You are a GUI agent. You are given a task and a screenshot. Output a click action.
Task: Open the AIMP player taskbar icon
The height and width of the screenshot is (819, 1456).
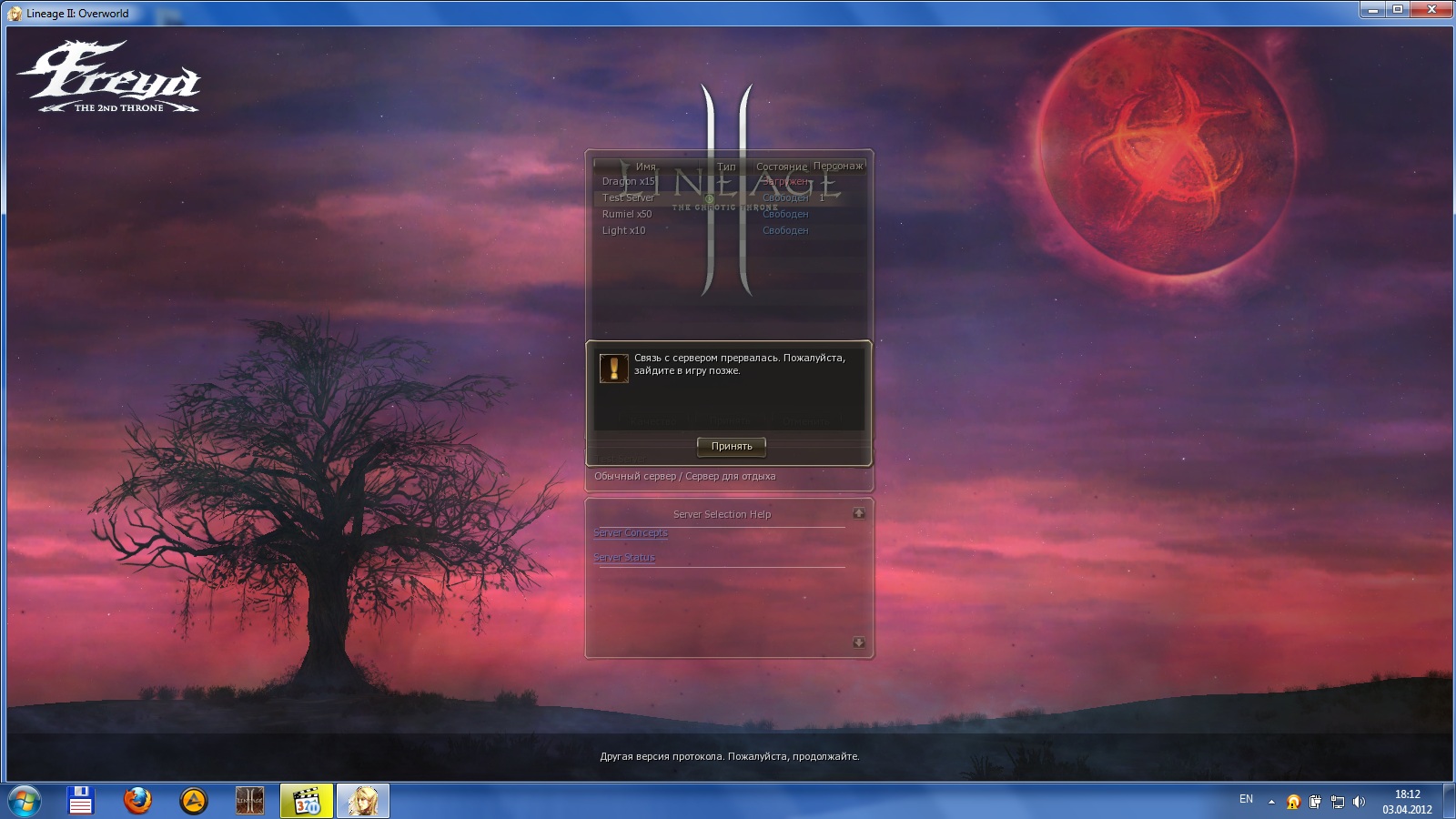coord(194,801)
